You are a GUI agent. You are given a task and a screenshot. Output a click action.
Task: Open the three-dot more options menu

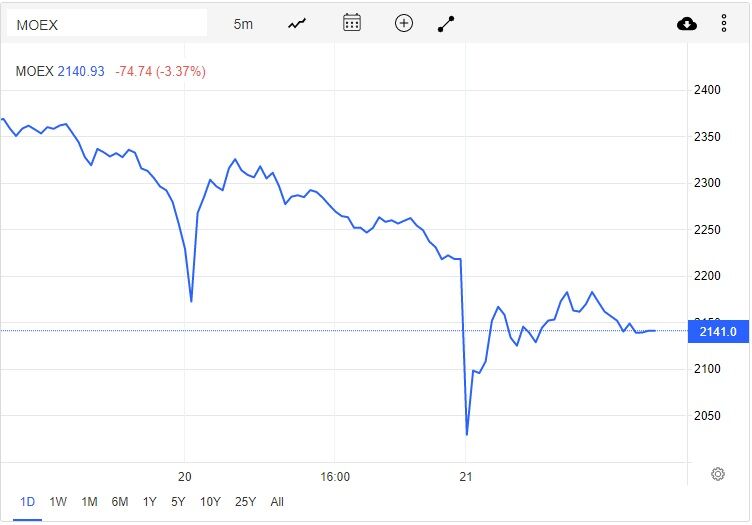724,23
